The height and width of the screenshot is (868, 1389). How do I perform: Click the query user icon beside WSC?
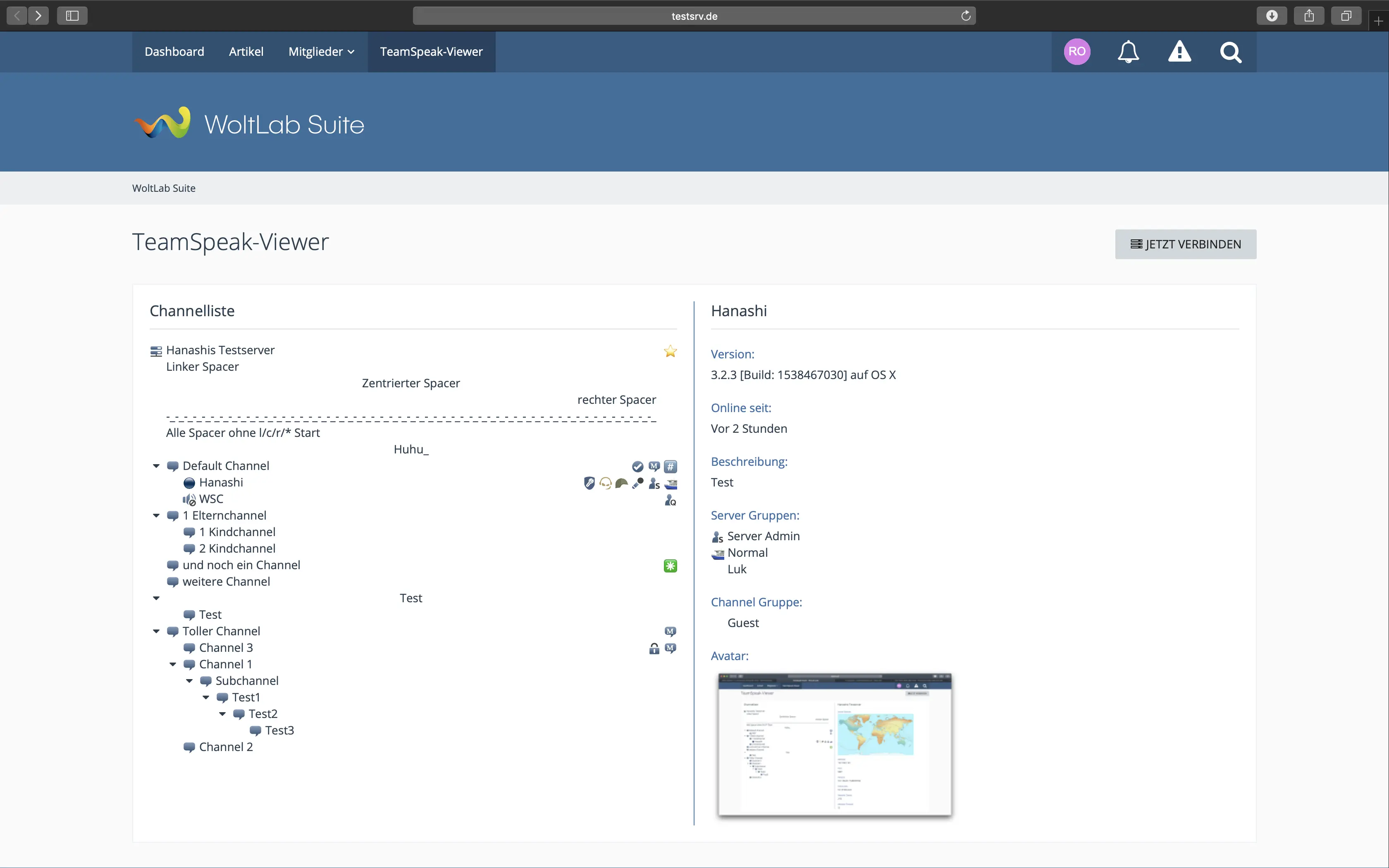(x=670, y=501)
